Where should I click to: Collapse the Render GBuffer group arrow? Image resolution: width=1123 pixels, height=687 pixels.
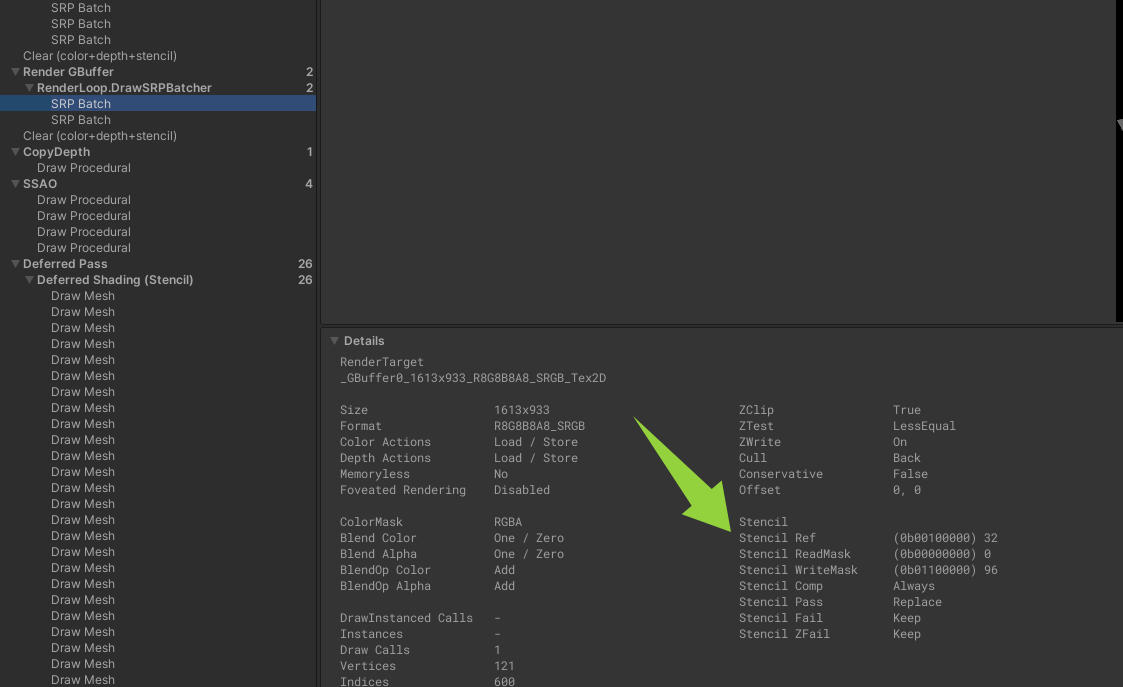(15, 72)
